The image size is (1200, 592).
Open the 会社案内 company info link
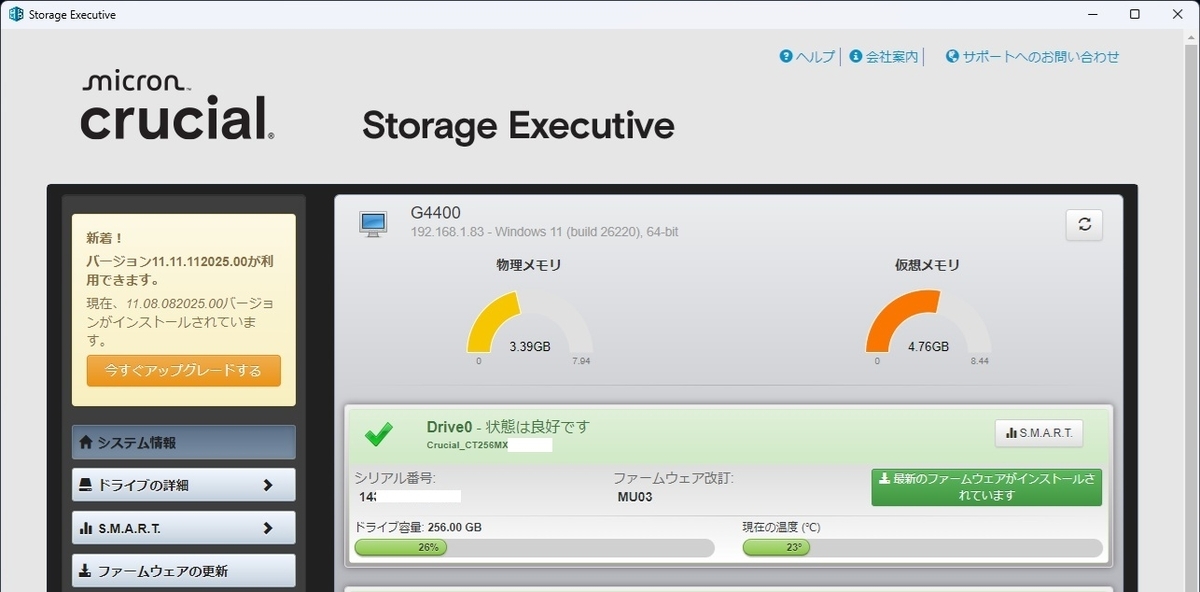tap(883, 57)
